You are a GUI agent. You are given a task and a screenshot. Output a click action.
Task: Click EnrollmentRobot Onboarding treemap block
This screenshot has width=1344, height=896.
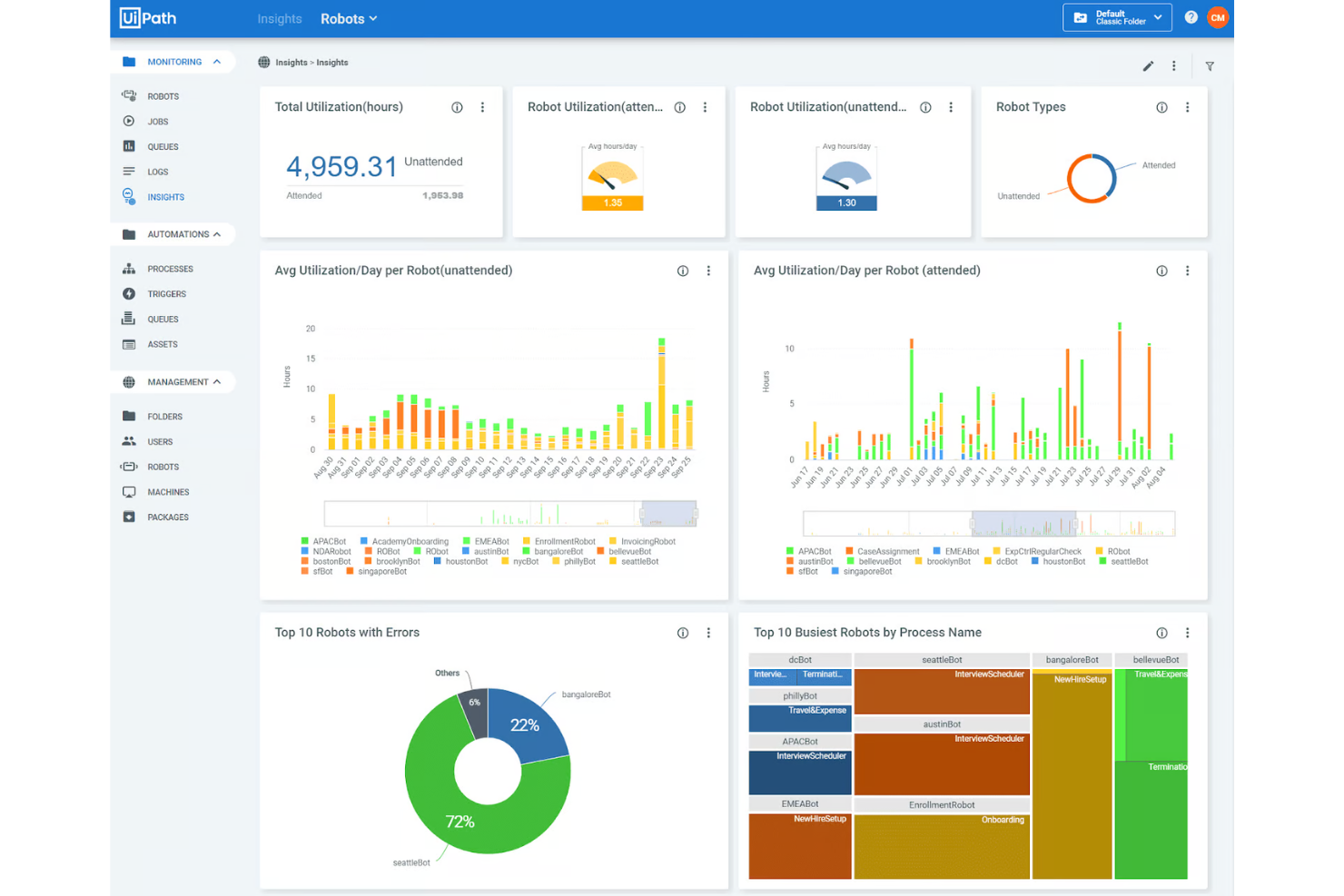coord(942,846)
